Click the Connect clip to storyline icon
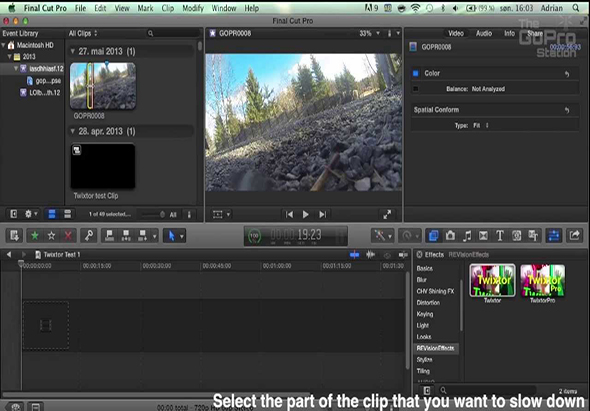590x411 pixels. coord(109,236)
